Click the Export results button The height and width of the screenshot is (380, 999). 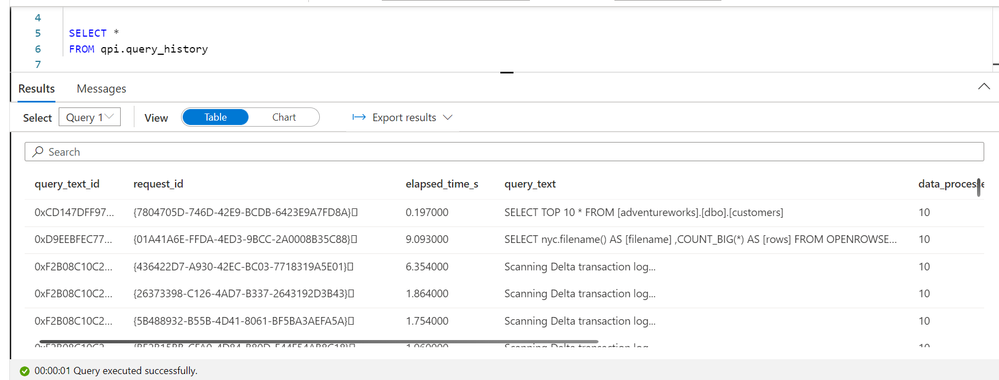[402, 117]
